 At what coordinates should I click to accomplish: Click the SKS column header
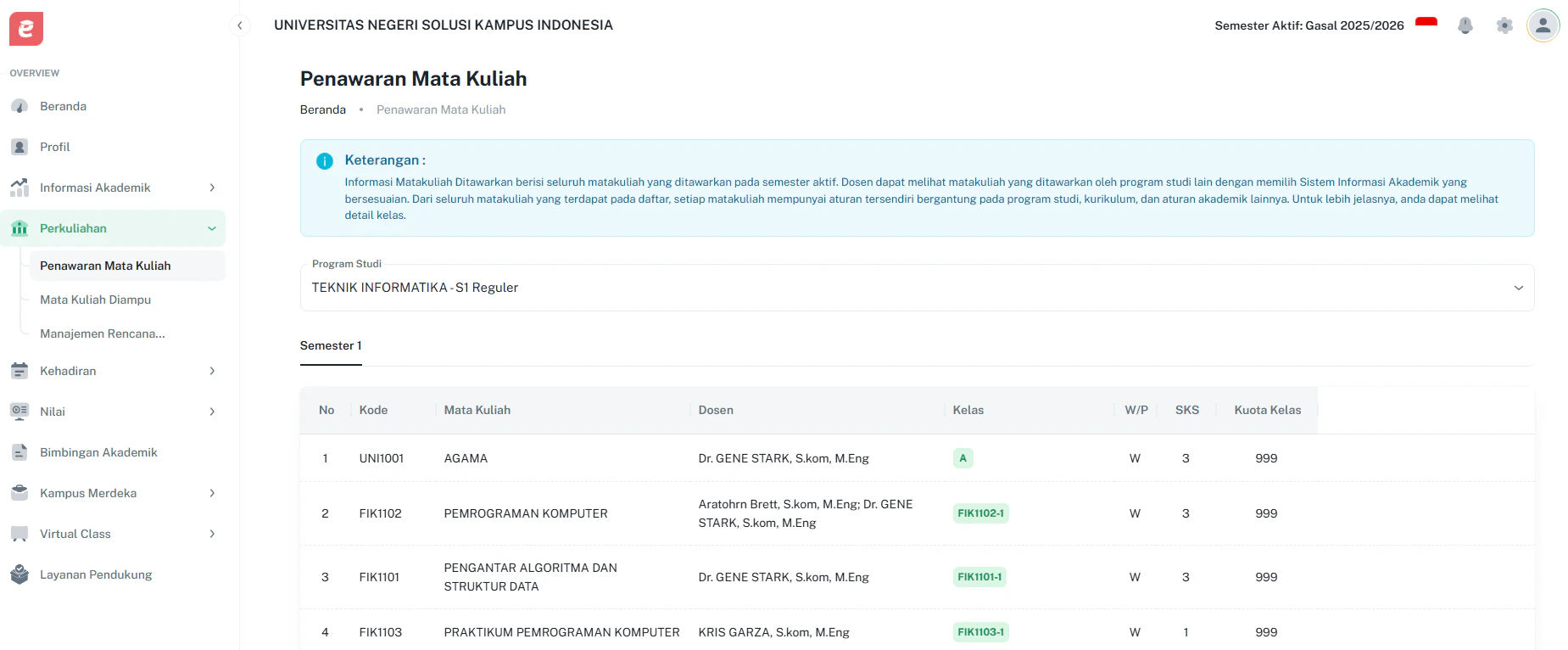pyautogui.click(x=1187, y=410)
